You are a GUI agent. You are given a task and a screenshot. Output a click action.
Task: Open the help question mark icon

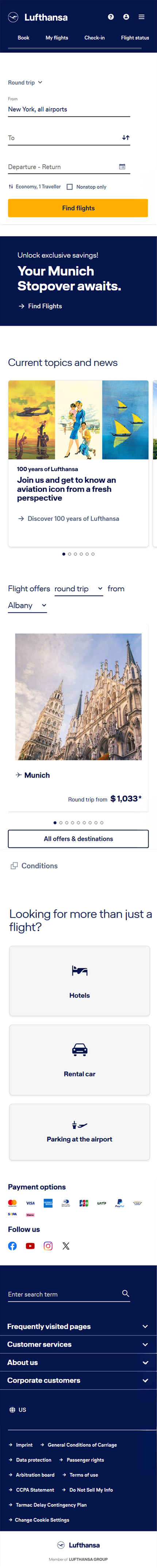pos(111,17)
